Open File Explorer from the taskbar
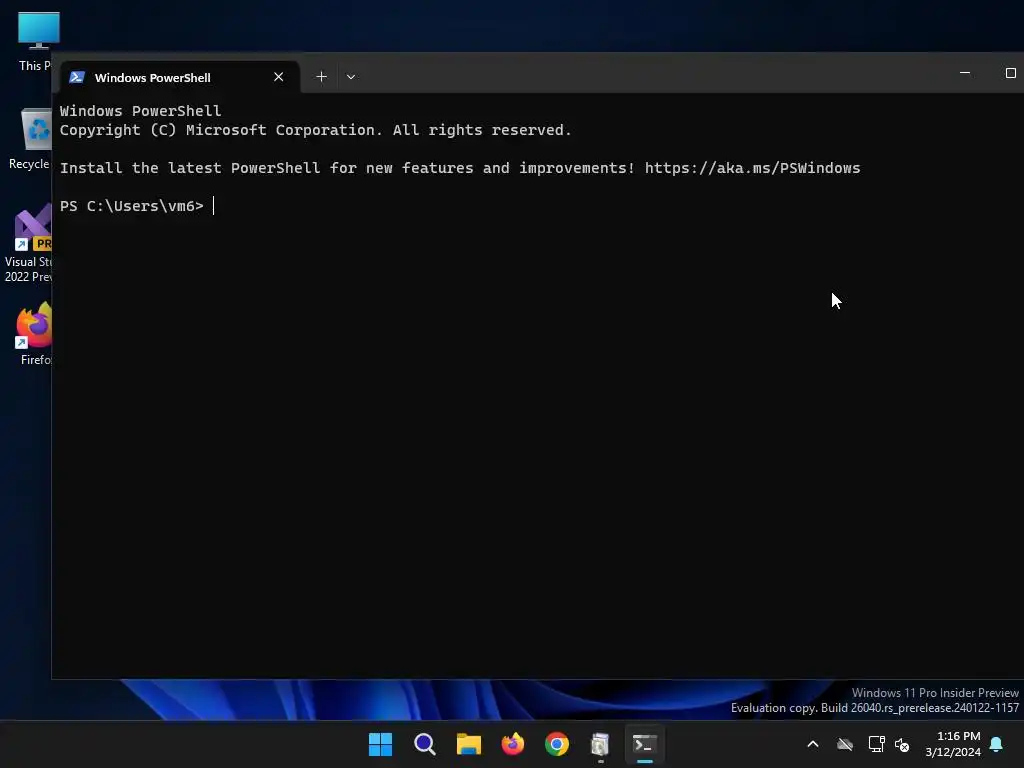 coord(468,744)
